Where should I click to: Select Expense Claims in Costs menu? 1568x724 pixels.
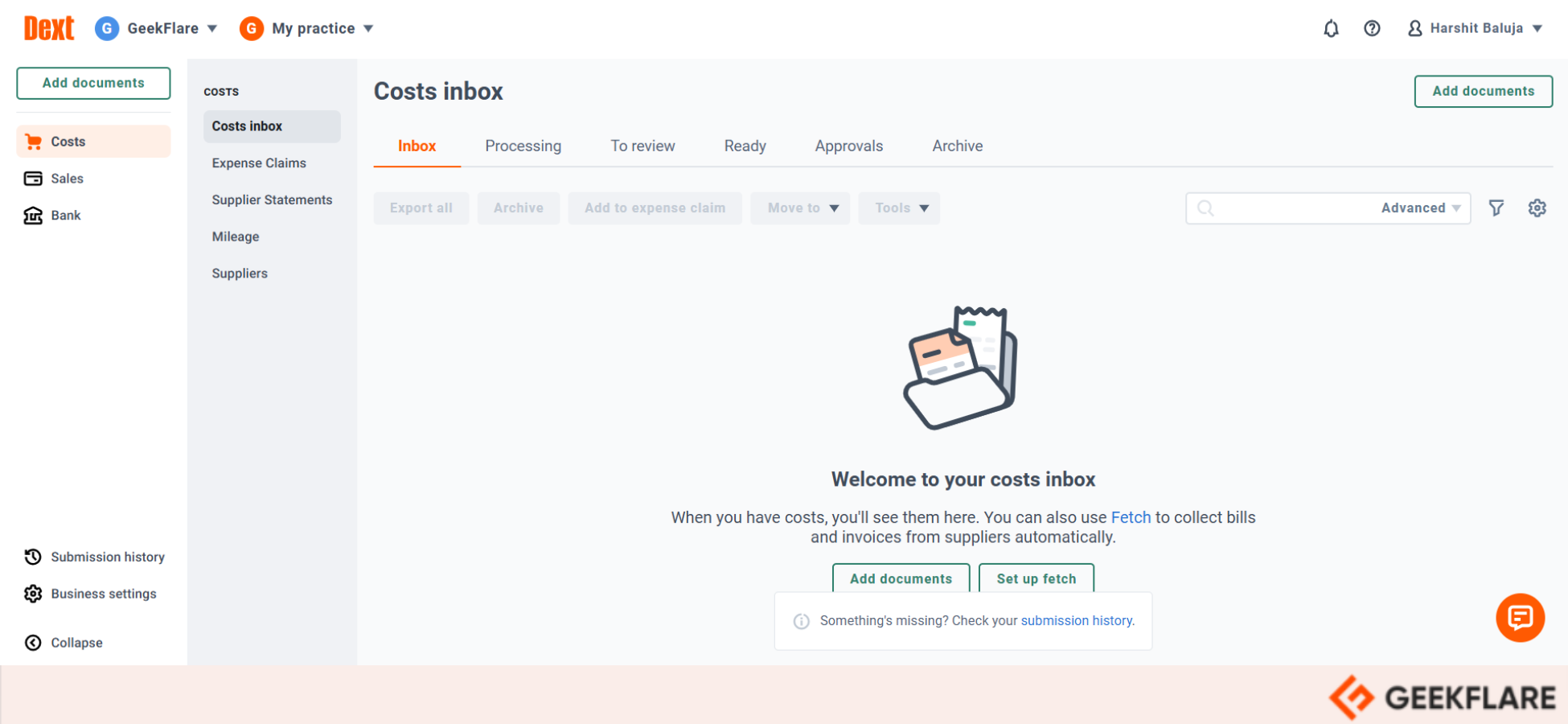(259, 163)
